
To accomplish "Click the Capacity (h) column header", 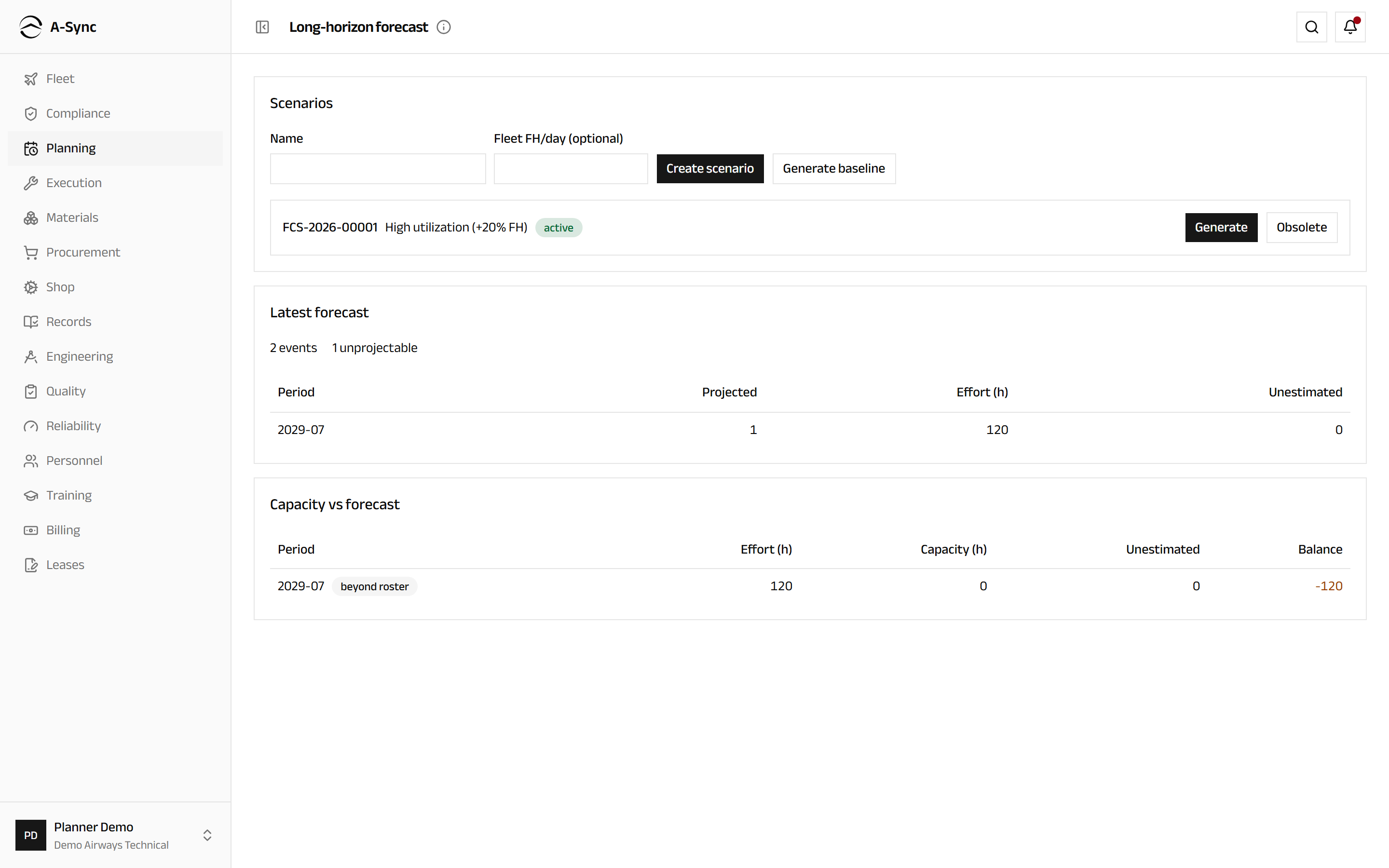I will [x=953, y=549].
